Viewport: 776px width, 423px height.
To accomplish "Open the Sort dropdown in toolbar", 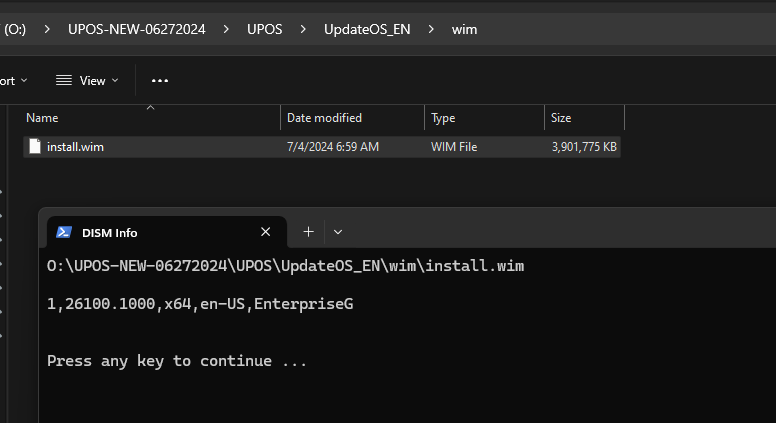I will [13, 81].
